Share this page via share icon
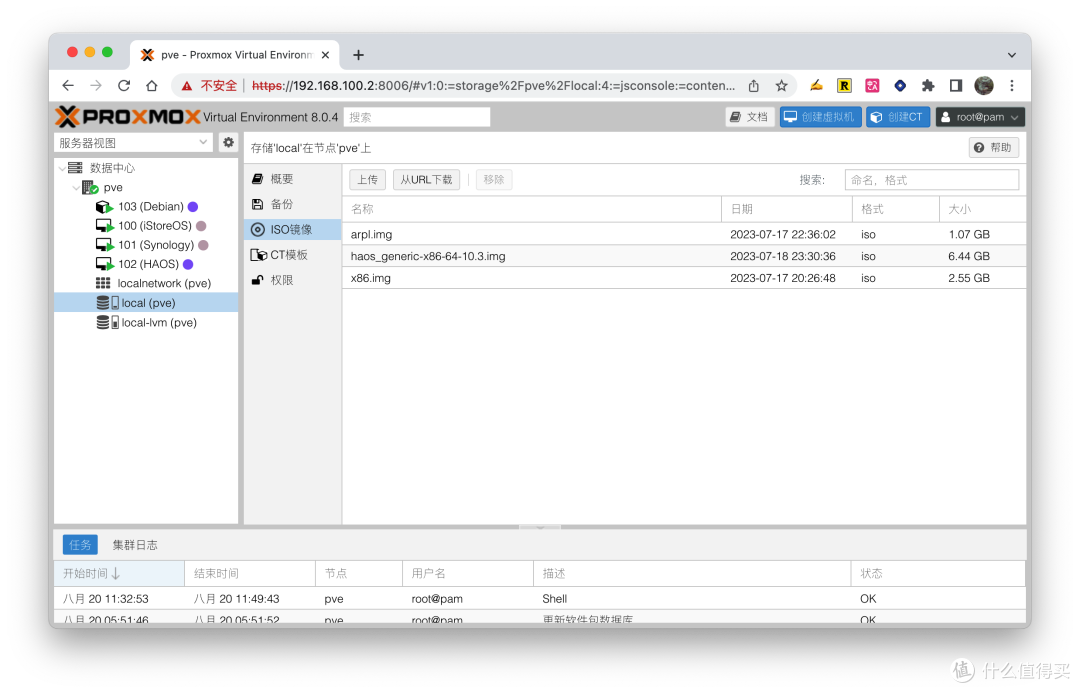 [754, 85]
